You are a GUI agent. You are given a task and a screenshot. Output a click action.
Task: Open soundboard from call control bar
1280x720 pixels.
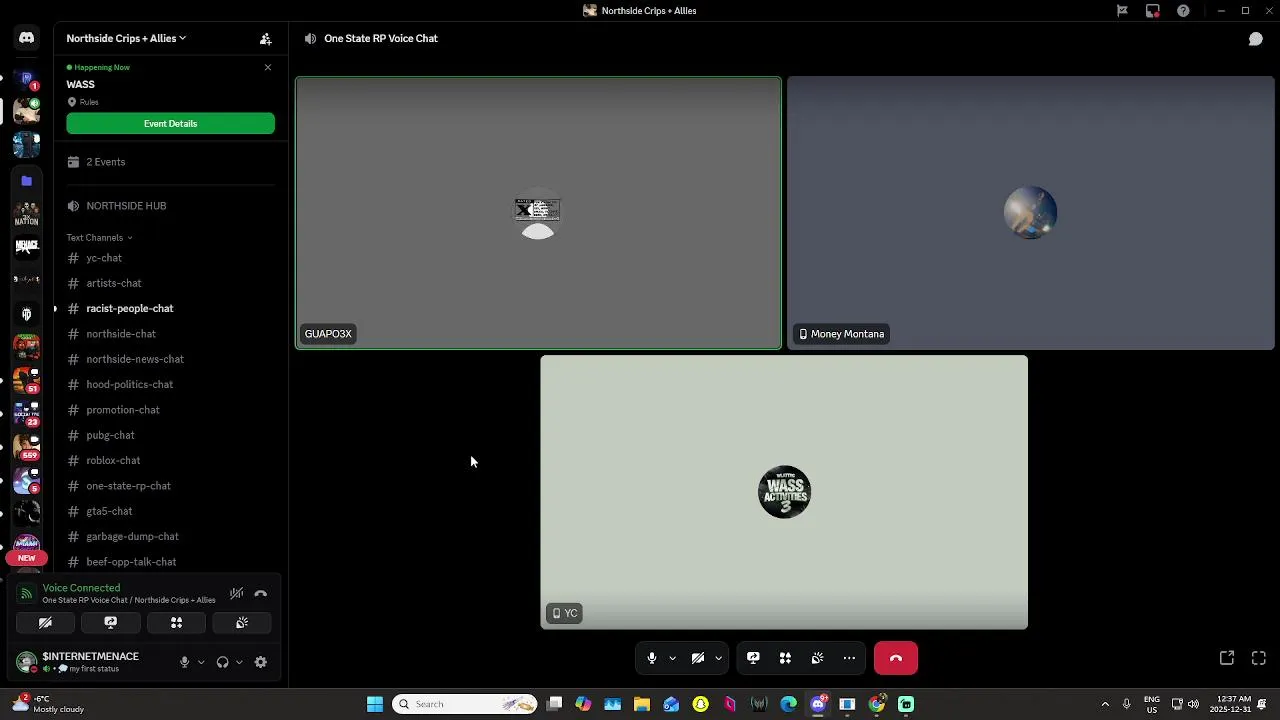coord(817,658)
